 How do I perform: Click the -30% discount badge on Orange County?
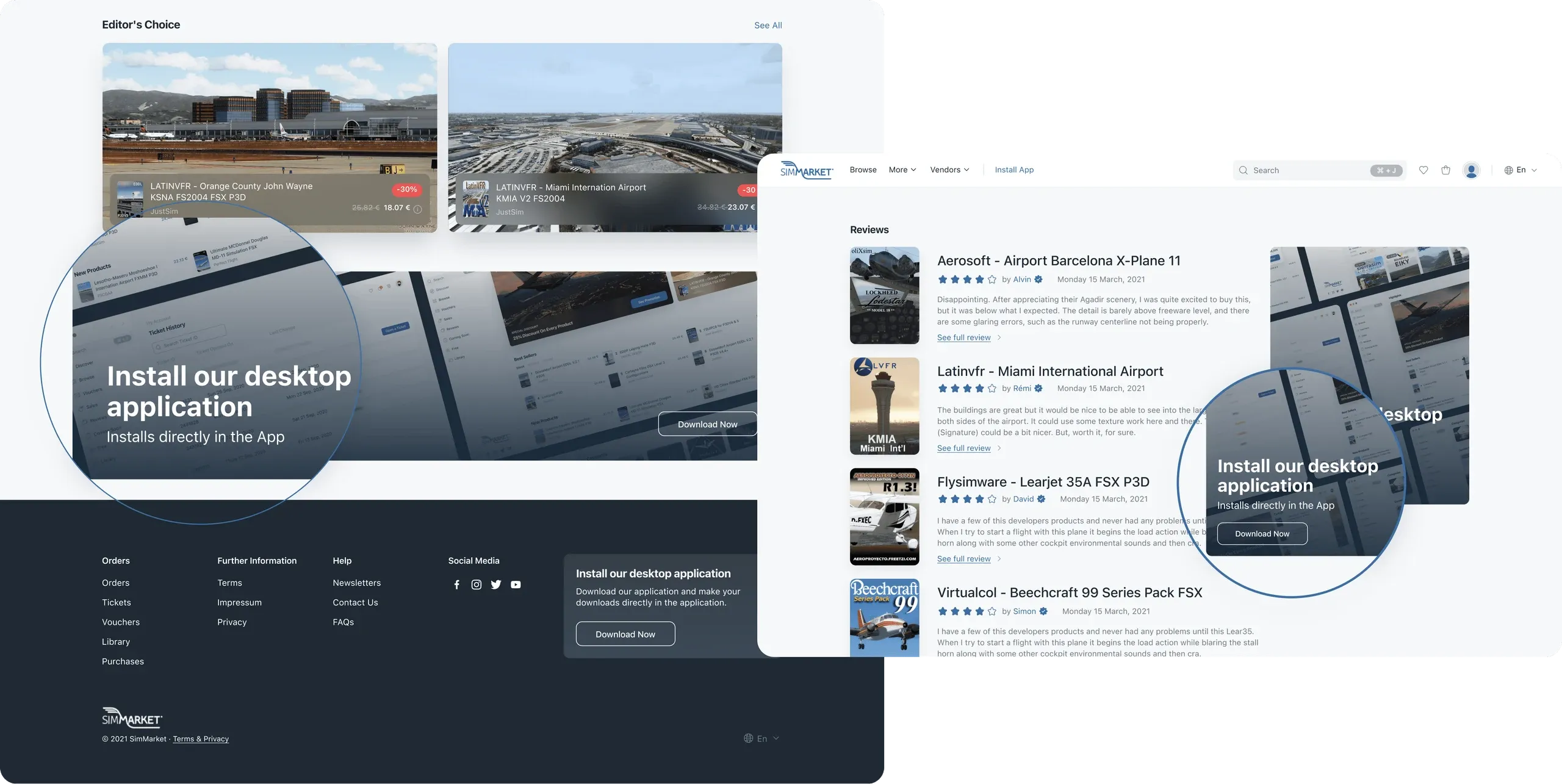pyautogui.click(x=406, y=189)
